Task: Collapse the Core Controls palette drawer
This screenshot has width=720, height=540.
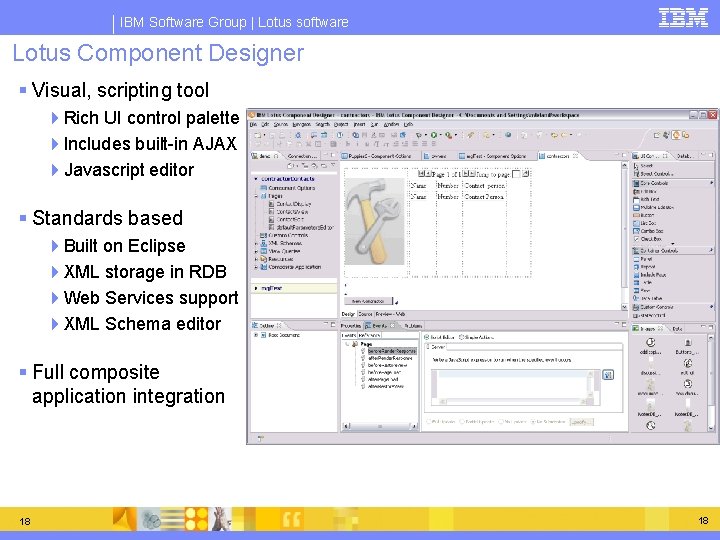Action: tap(673, 183)
